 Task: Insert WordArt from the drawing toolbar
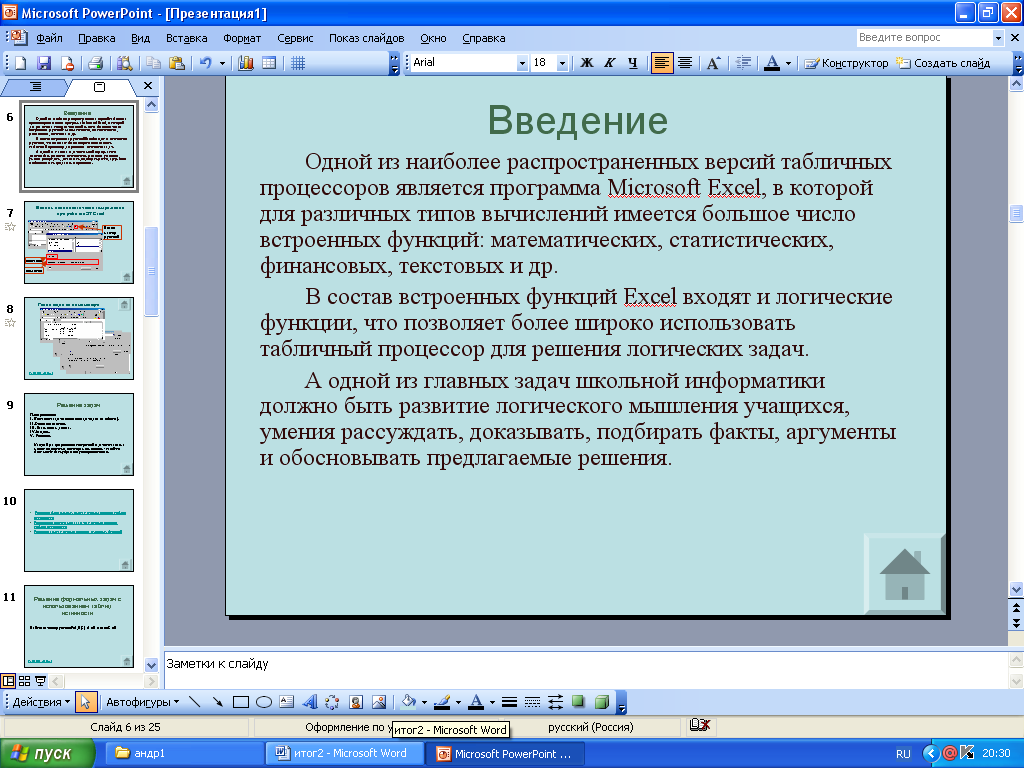[x=310, y=702]
